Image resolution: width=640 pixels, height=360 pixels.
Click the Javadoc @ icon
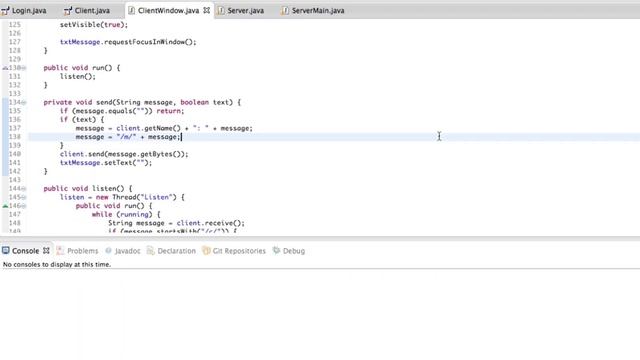109,250
